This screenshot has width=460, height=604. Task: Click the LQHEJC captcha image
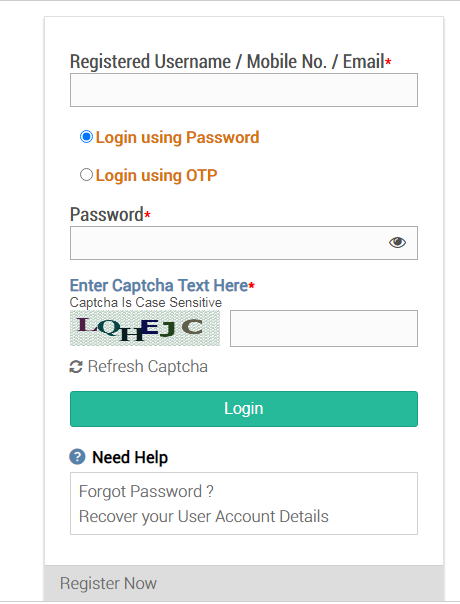(x=145, y=328)
